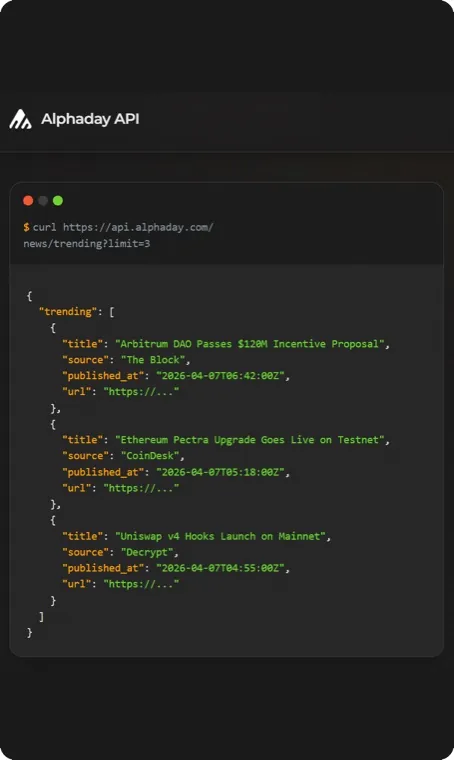The height and width of the screenshot is (760, 454).
Task: Click the Alphaday logo icon
Action: pos(20,119)
